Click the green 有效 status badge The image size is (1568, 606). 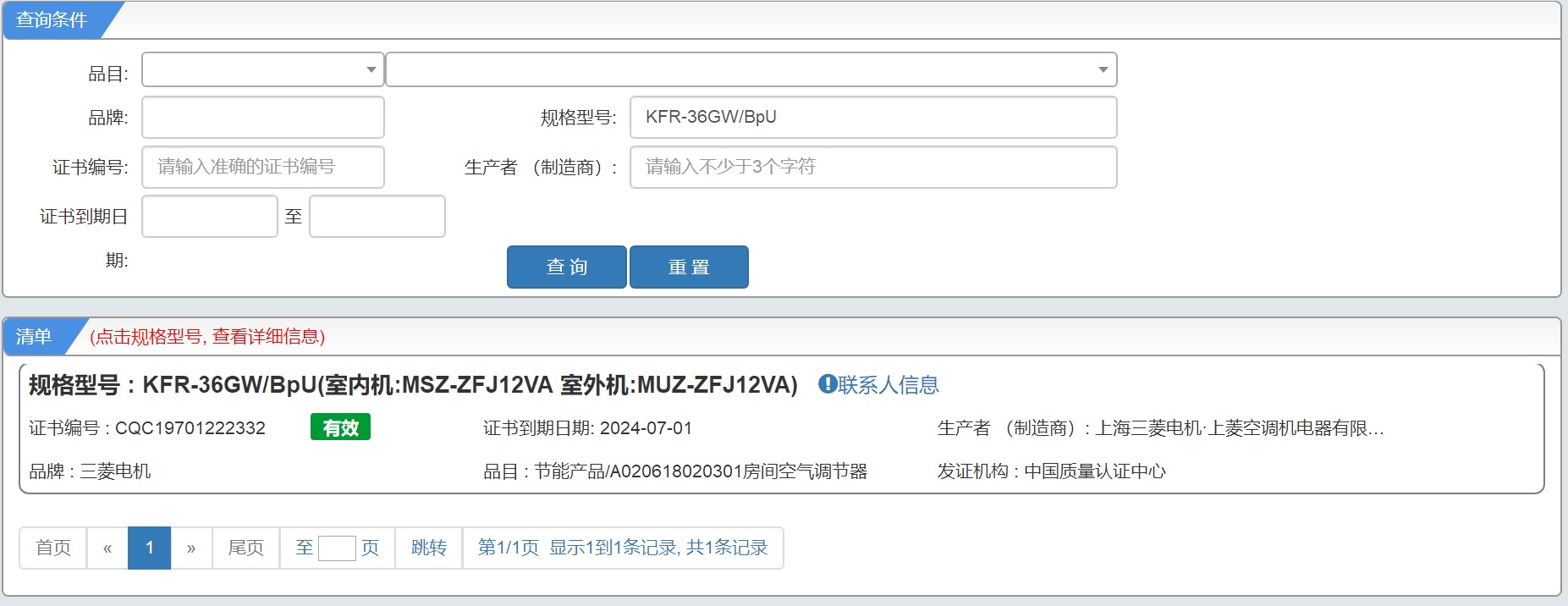(340, 427)
